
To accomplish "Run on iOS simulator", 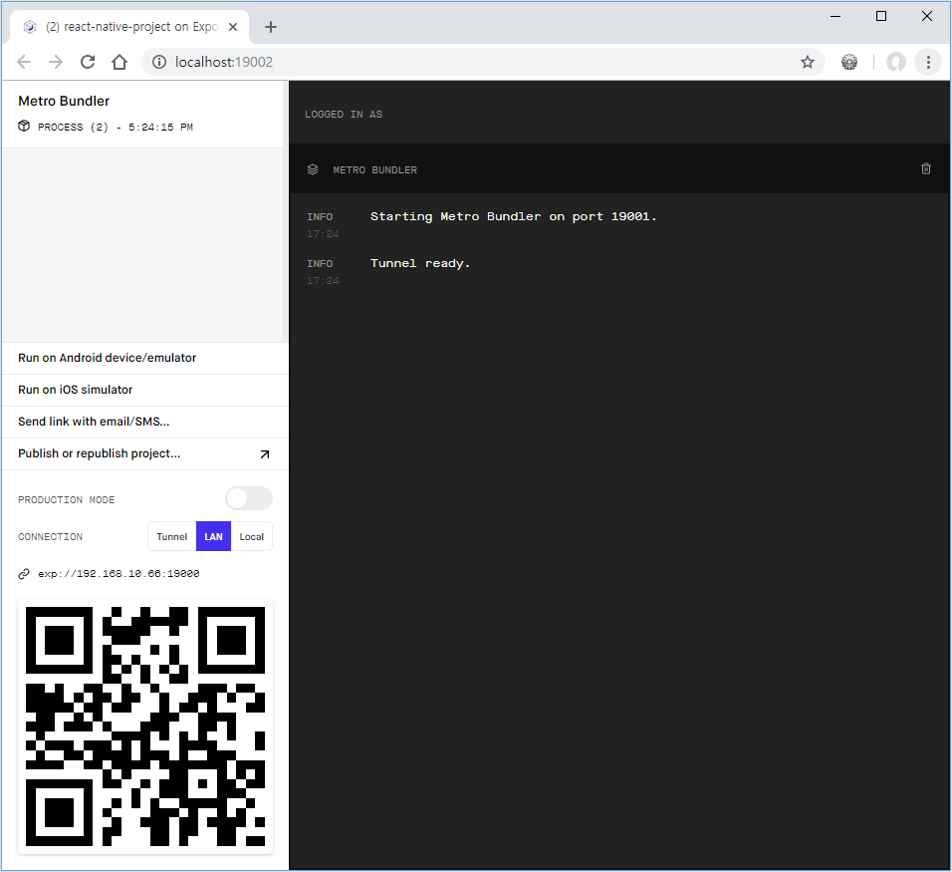I will pos(145,390).
